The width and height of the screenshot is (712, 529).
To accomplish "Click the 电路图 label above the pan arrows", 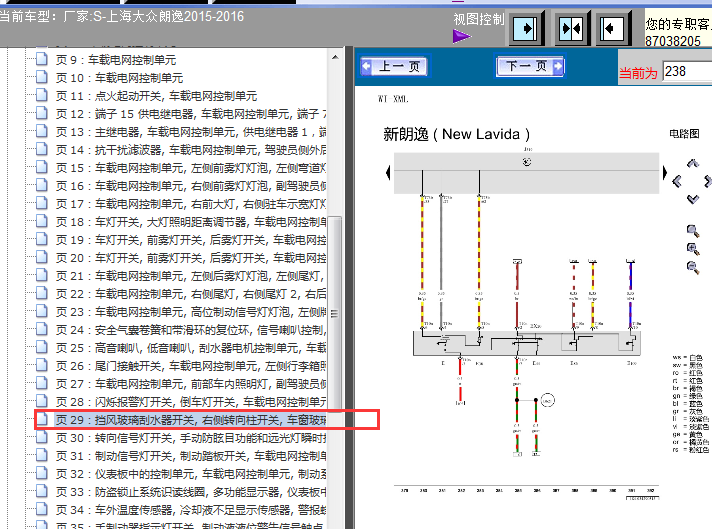I will click(684, 134).
